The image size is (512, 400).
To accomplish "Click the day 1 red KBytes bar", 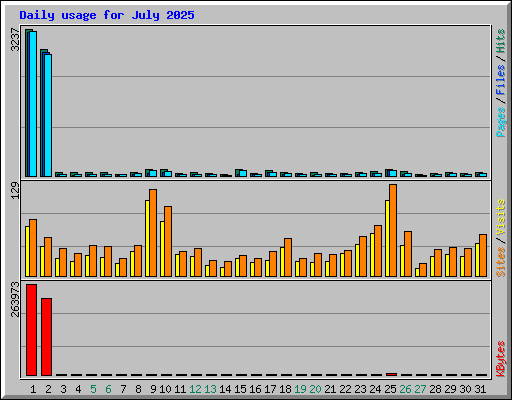I will (x=31, y=330).
